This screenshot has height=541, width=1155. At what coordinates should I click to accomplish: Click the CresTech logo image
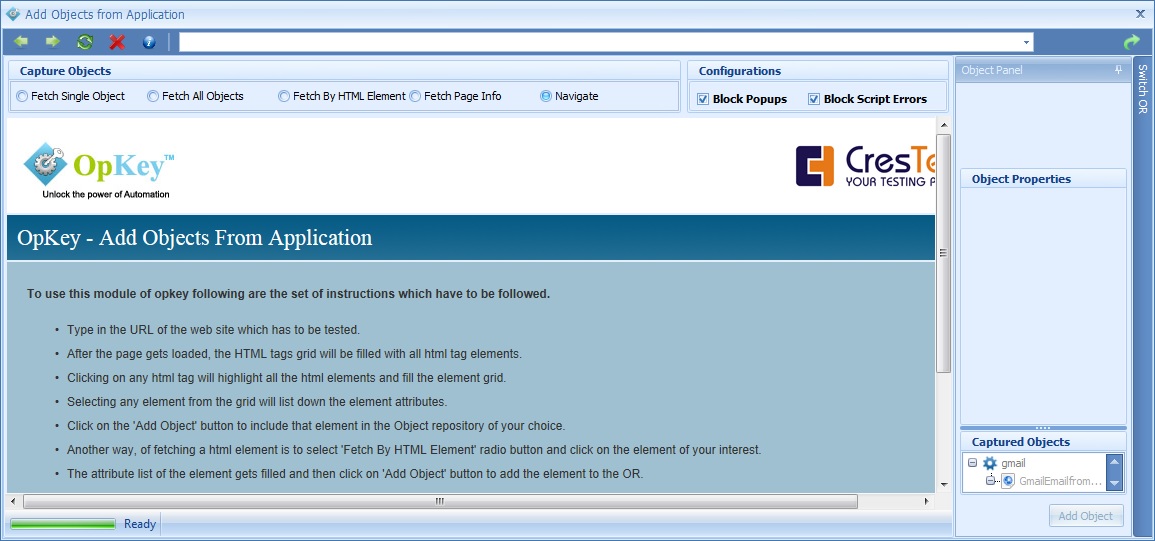pos(865,166)
